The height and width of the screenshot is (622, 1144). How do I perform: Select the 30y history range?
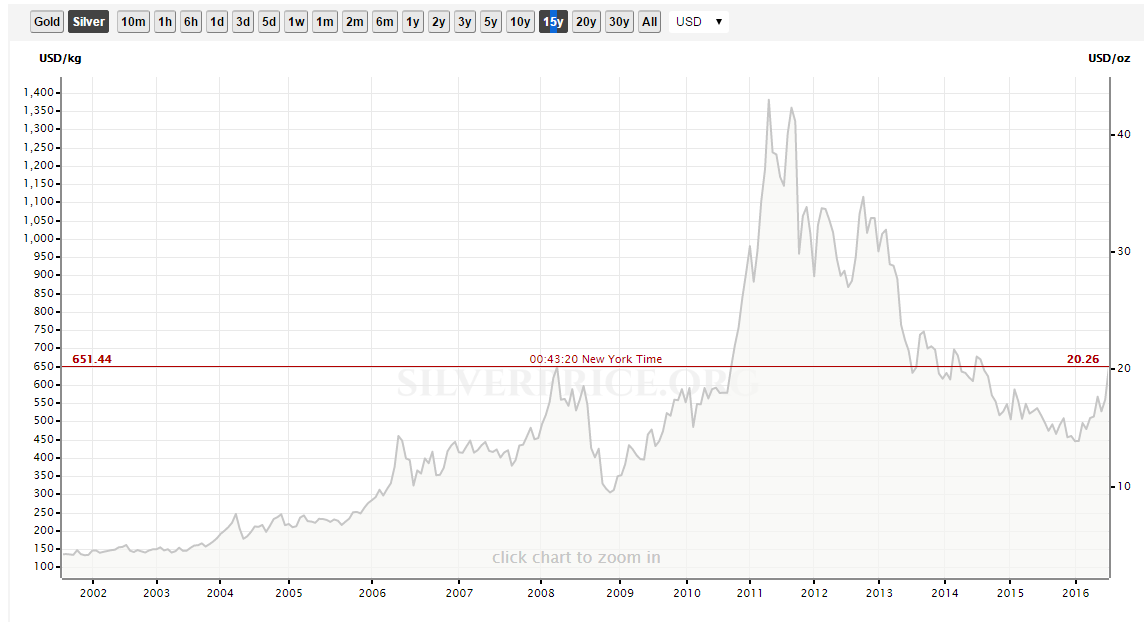click(619, 22)
